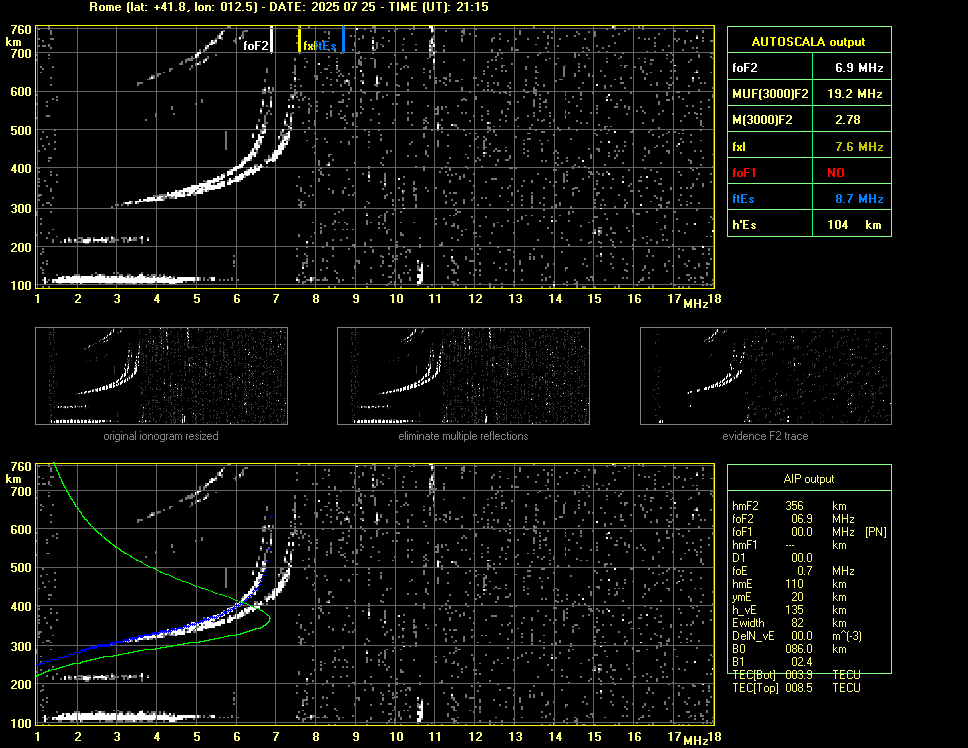Select the B0 value '086.0' in AIP output

799,649
